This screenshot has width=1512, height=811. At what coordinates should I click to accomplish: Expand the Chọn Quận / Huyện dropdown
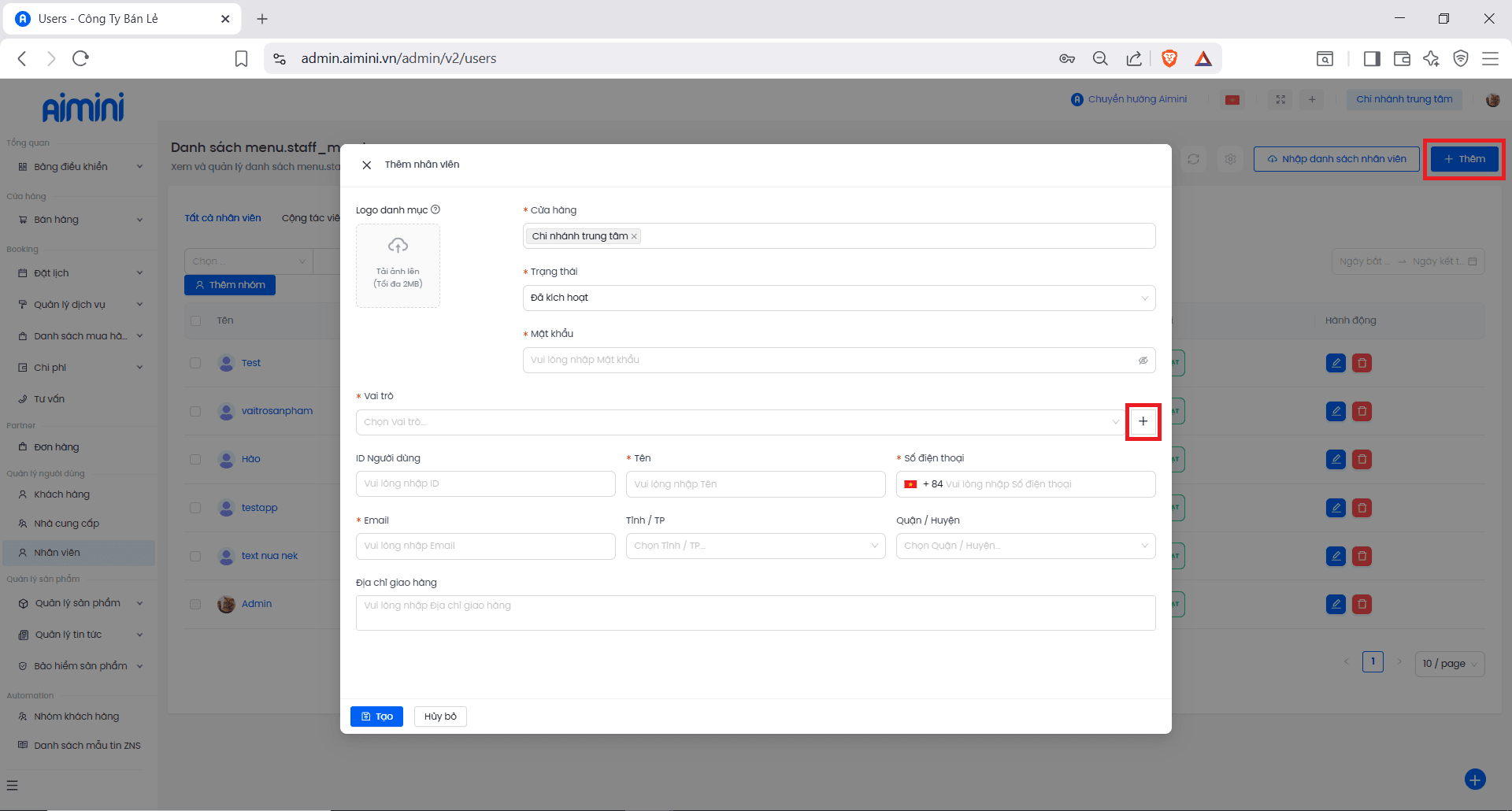(1025, 546)
